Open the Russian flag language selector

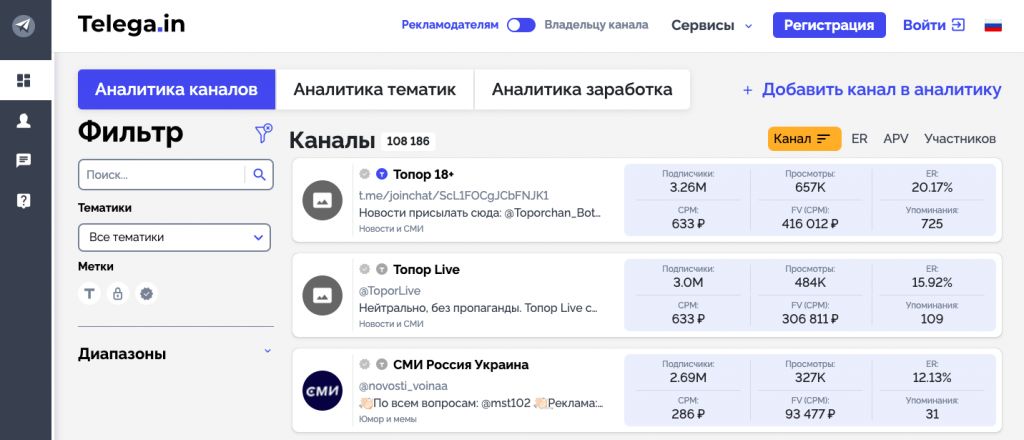[993, 25]
